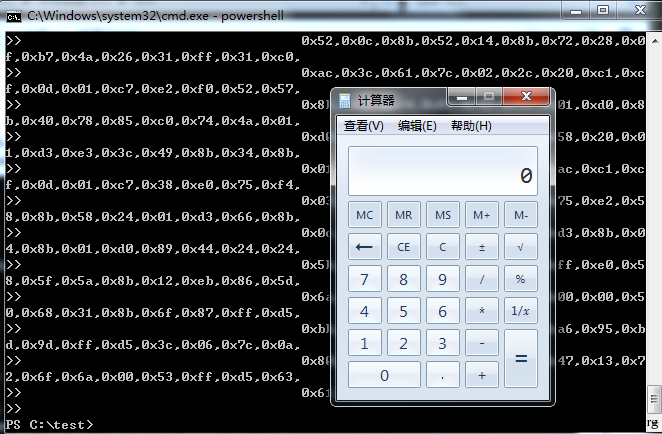Open the 查看(V) menu in Calculator
This screenshot has width=662, height=434.
(364, 126)
